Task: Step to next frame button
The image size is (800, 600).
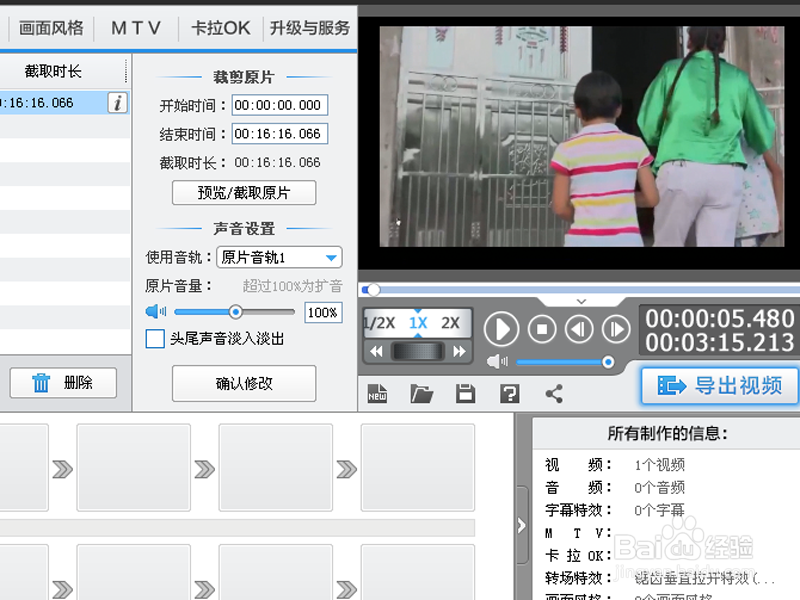Action: (x=616, y=329)
